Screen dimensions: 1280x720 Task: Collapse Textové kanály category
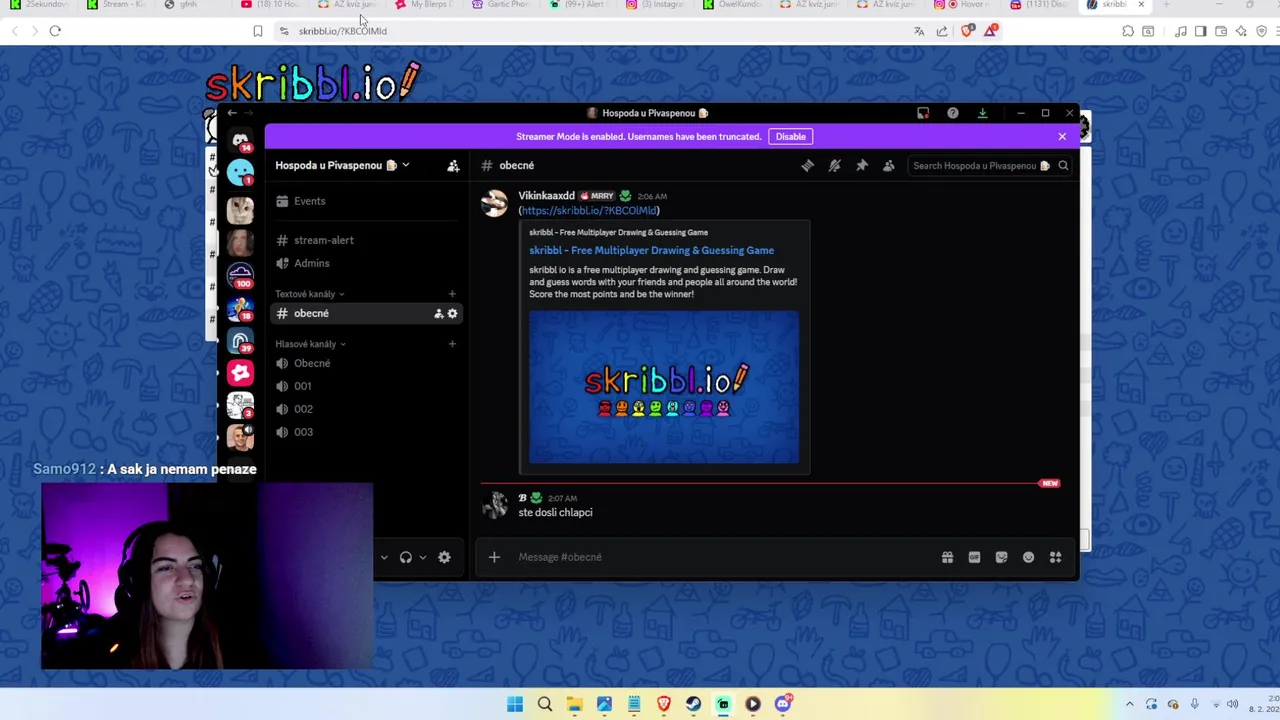point(309,294)
